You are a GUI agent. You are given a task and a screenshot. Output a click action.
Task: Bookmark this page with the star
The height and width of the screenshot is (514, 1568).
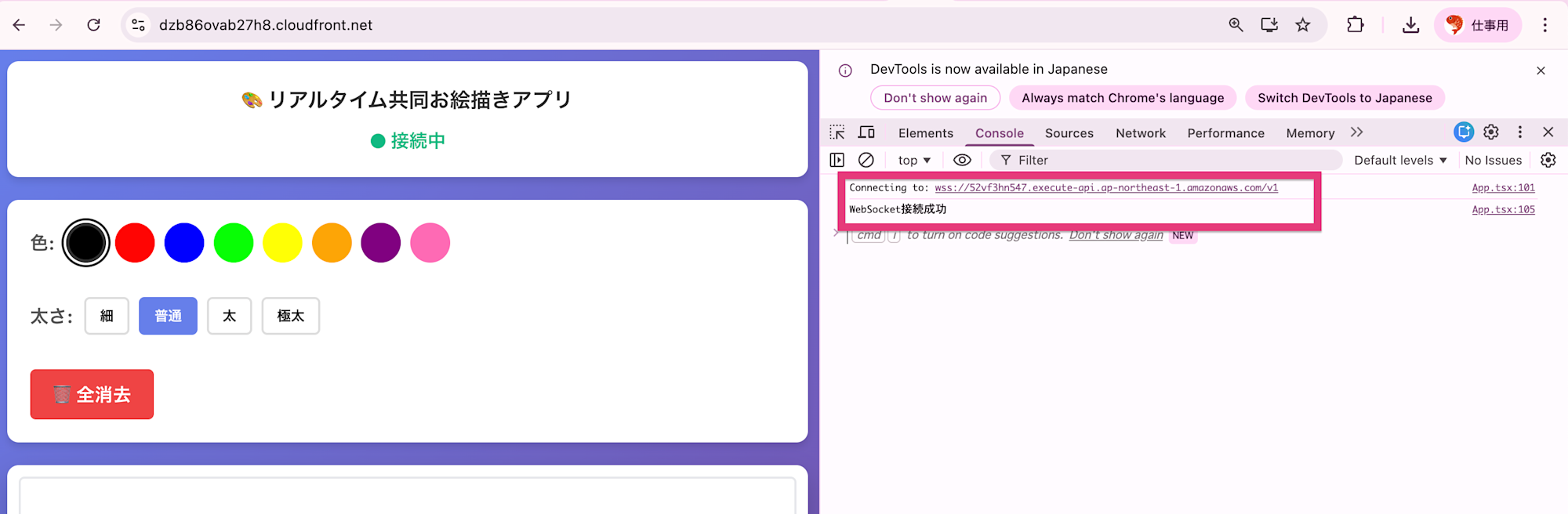coord(1302,25)
